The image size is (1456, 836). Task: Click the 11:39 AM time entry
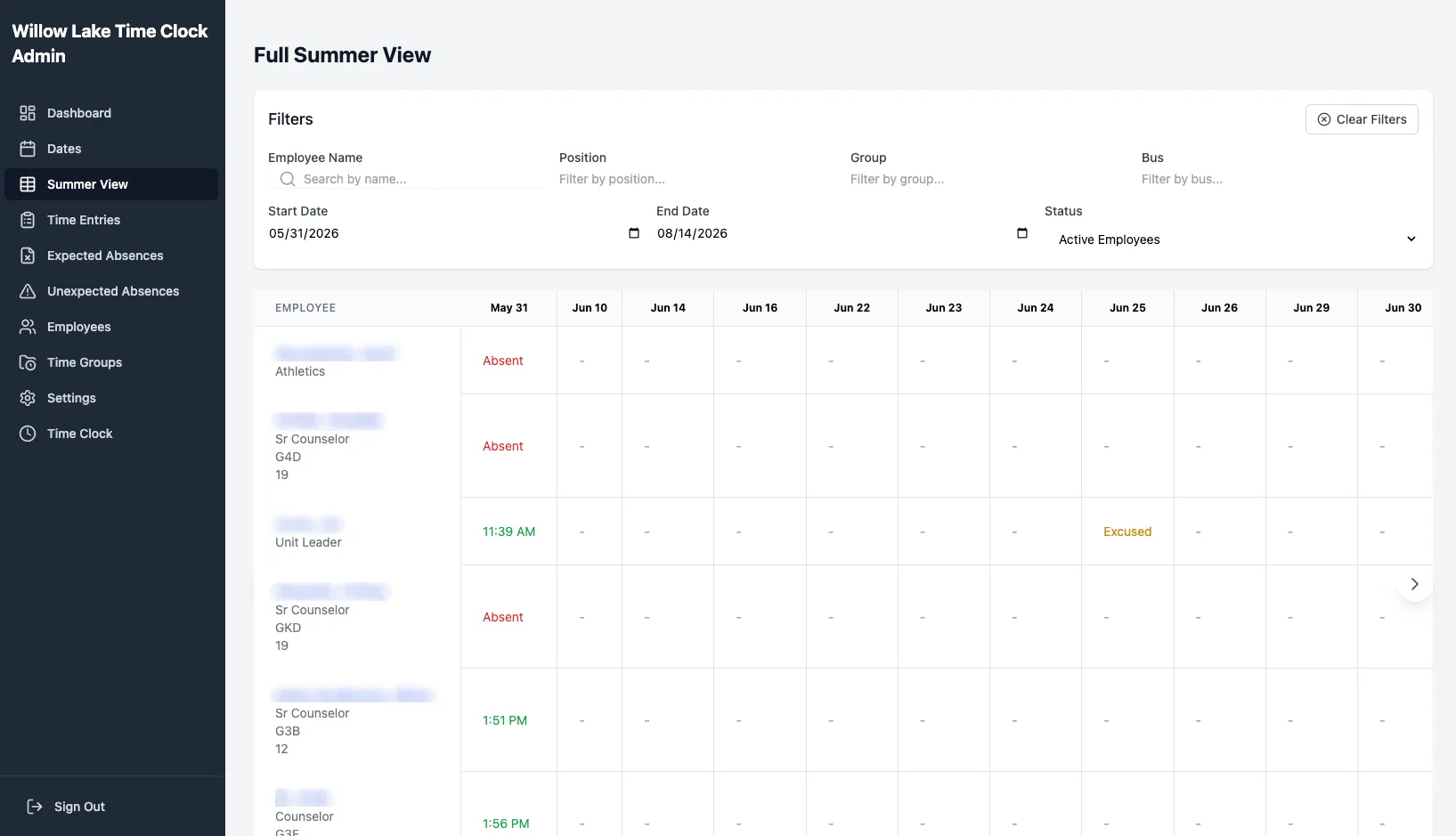(x=509, y=532)
